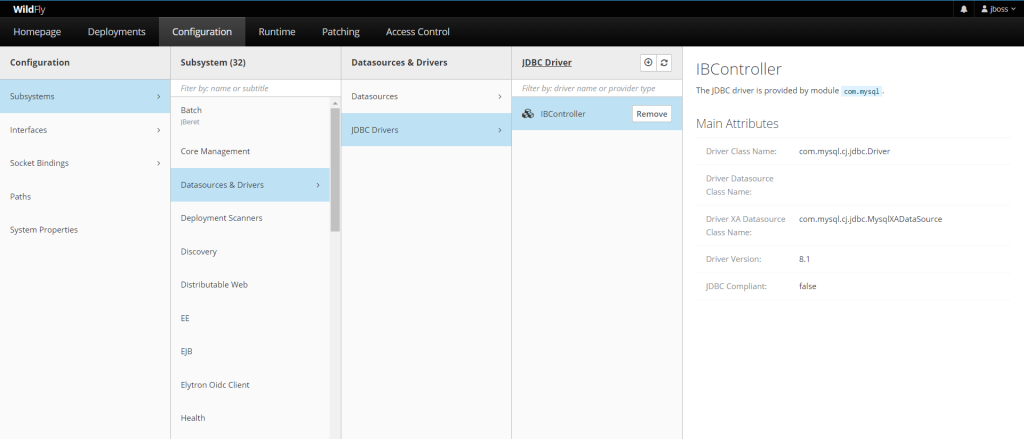The width and height of the screenshot is (1024, 439).
Task: Select Deployment Scanners subsystem
Action: tap(250, 218)
